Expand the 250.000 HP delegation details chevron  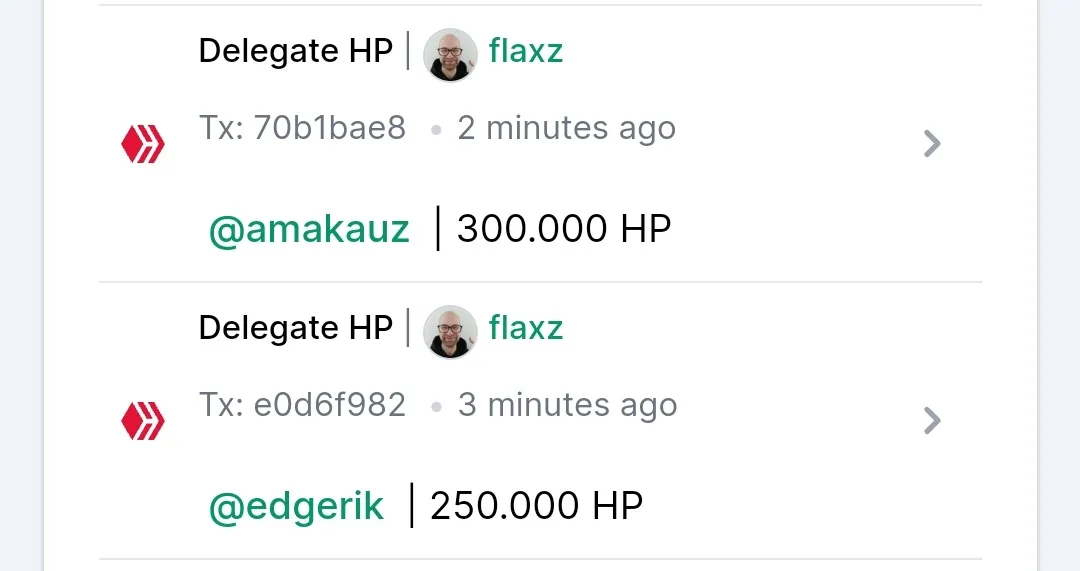tap(932, 421)
